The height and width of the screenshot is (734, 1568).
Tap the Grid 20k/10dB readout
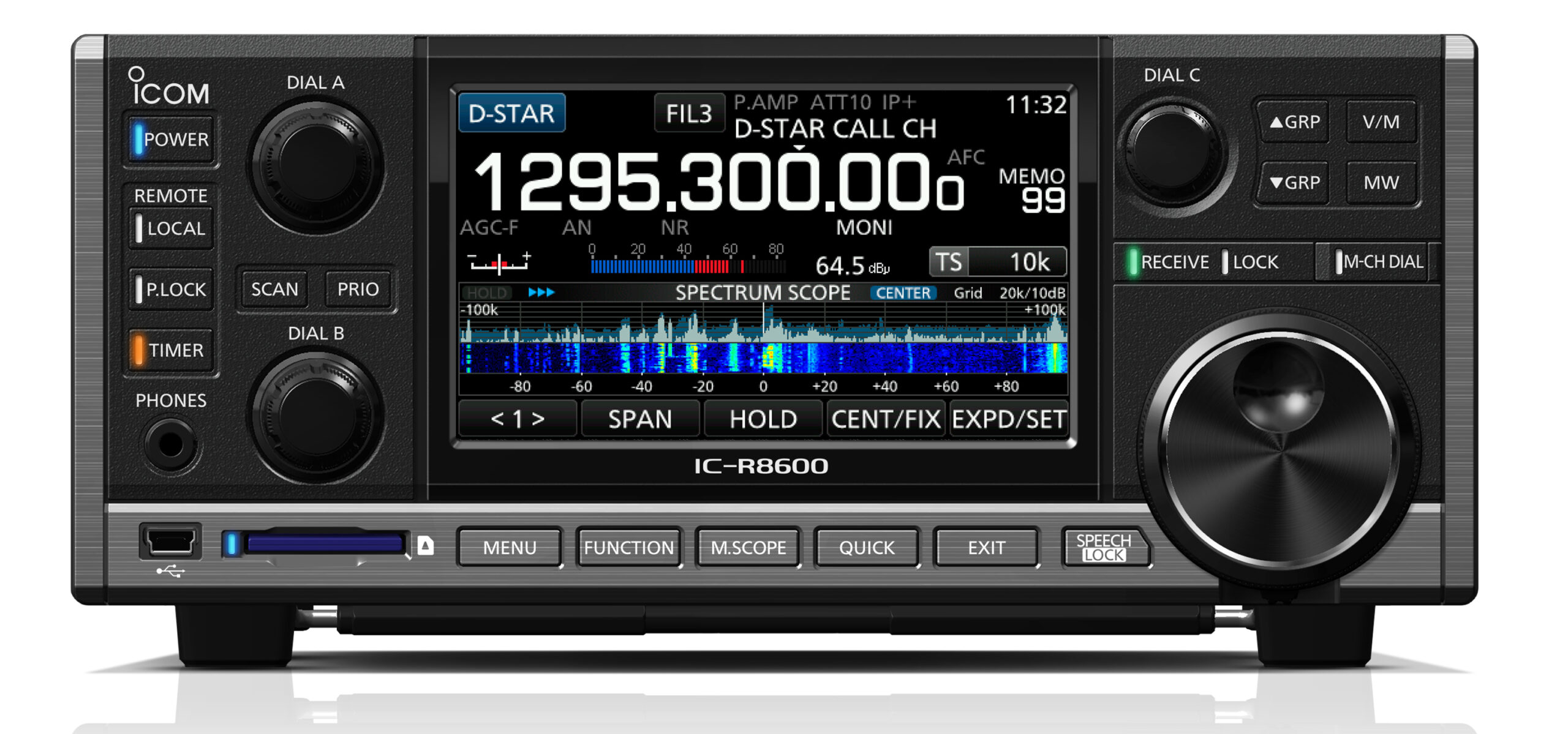coord(1009,293)
